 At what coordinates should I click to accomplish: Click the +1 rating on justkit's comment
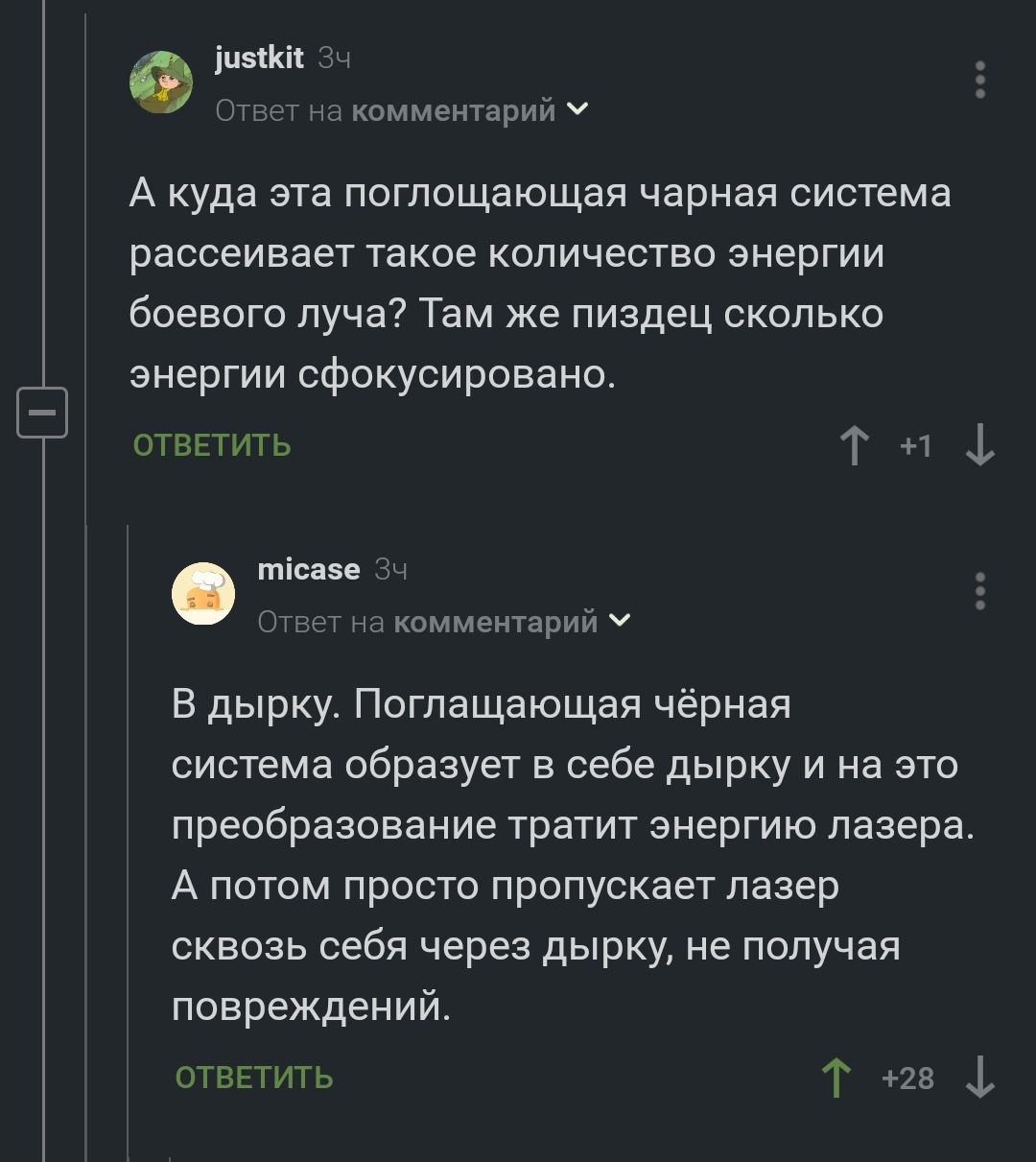(916, 446)
